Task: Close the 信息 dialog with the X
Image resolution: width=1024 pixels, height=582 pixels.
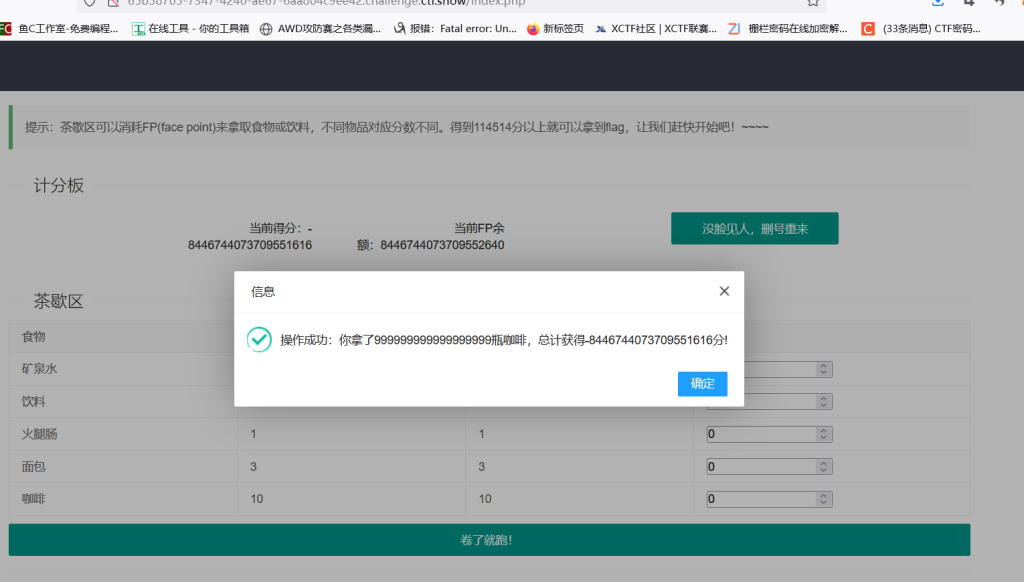Action: point(724,291)
